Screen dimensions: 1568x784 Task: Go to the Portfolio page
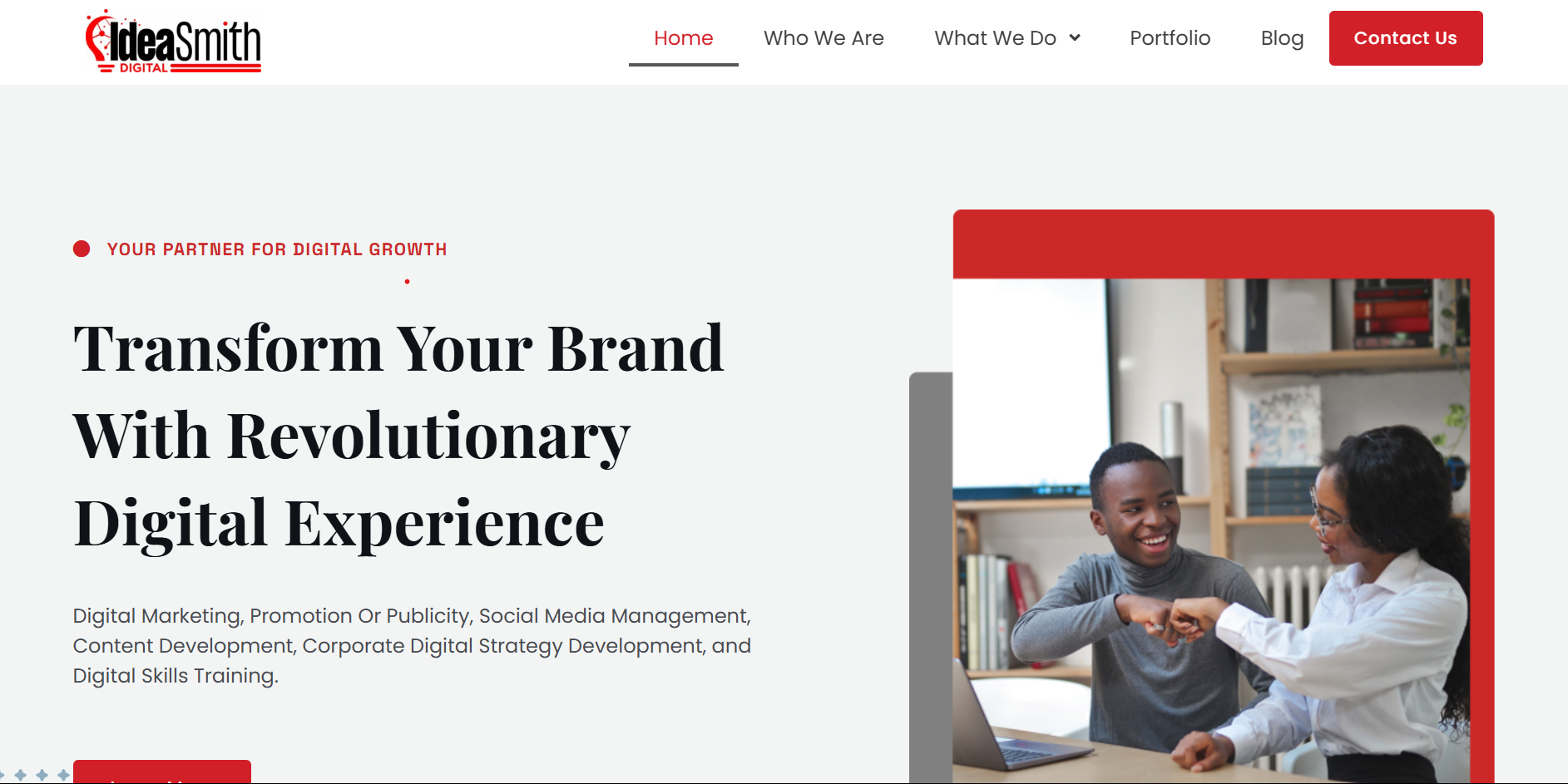click(x=1170, y=38)
